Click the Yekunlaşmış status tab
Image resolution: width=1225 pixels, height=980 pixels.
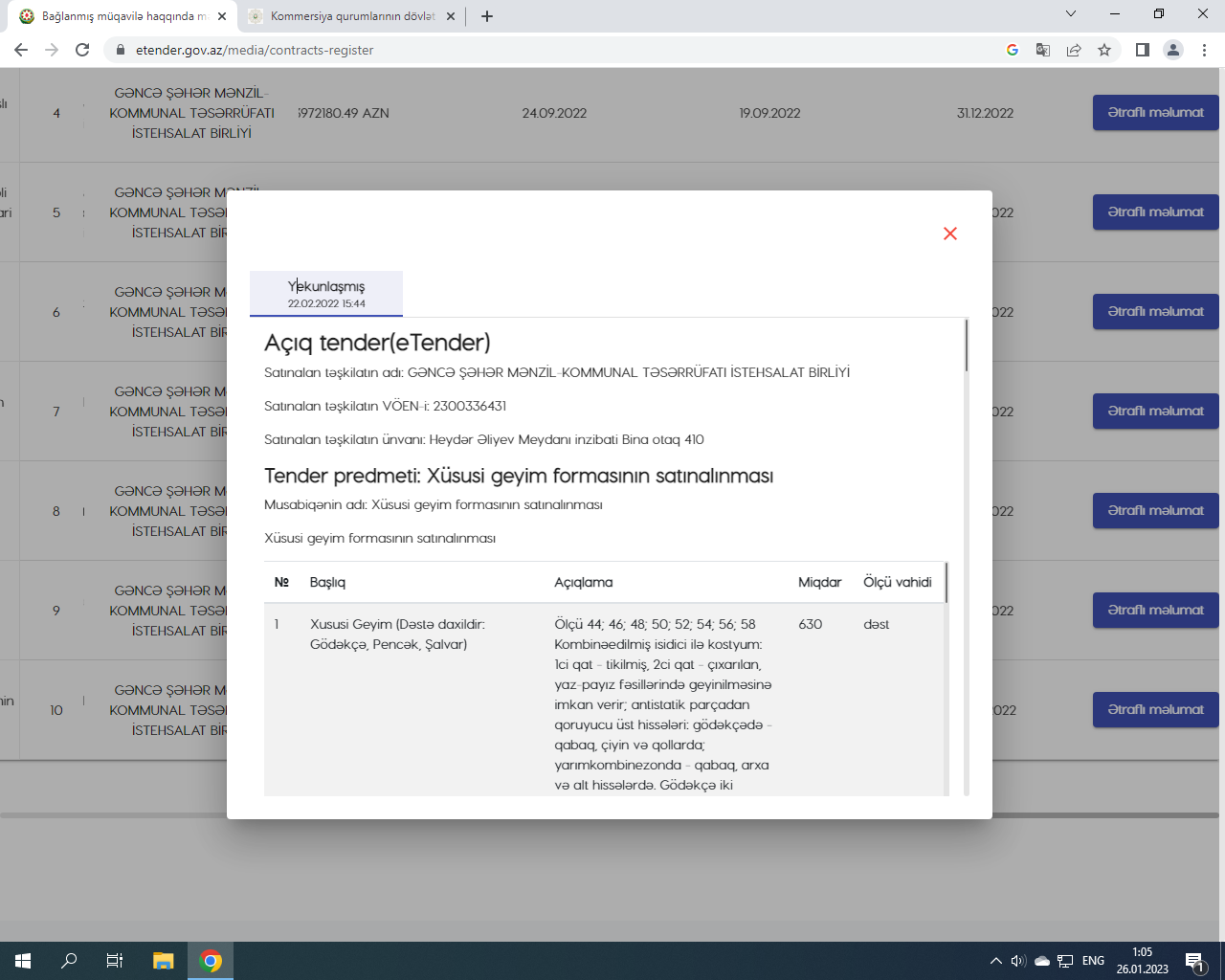[x=326, y=294]
